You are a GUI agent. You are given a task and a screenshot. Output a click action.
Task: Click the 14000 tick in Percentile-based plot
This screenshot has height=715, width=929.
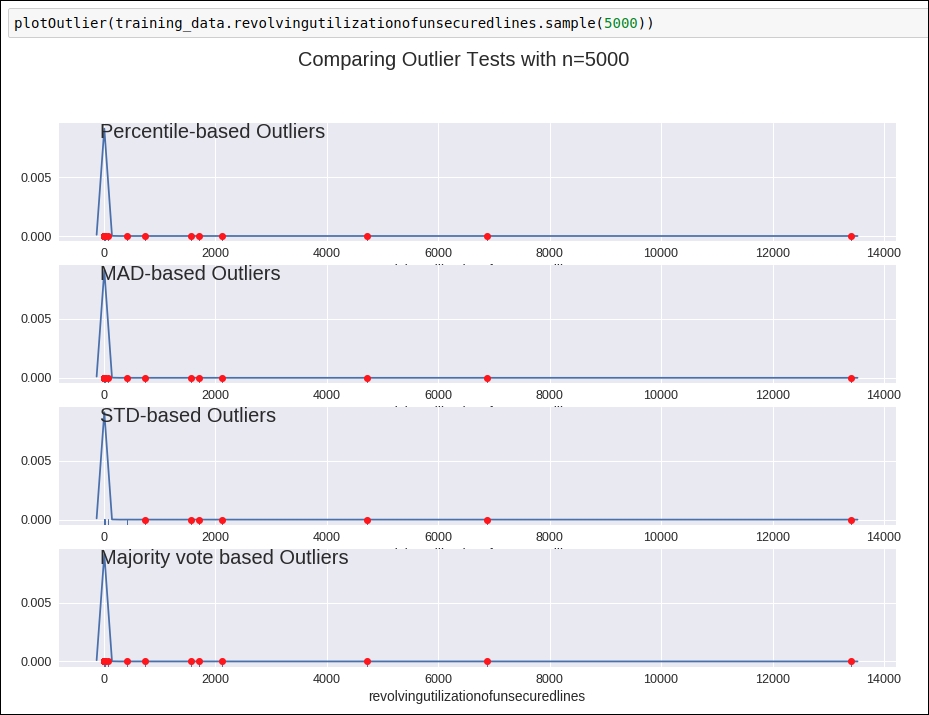coord(883,253)
